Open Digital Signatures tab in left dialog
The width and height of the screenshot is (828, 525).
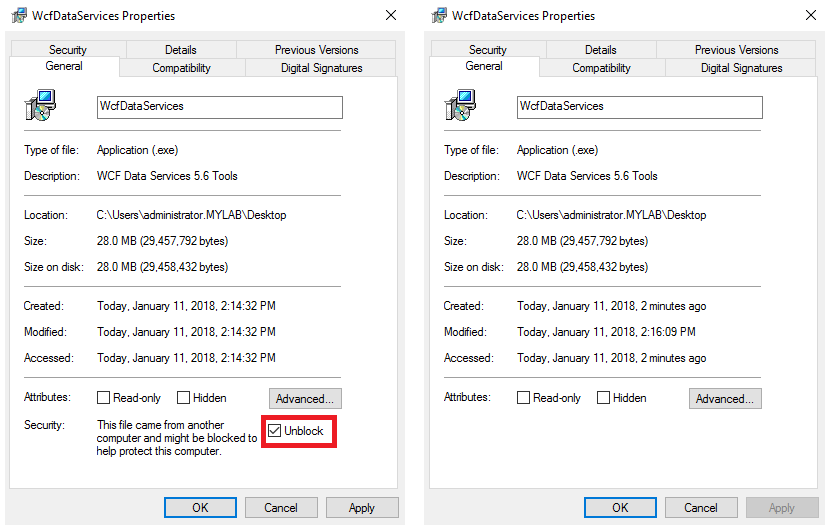click(321, 68)
